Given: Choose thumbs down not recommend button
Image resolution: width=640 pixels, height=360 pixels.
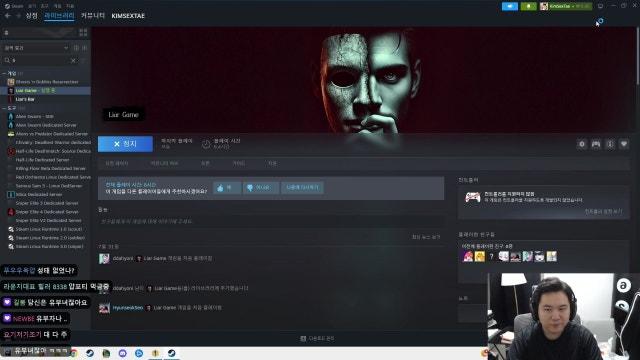Looking at the screenshot, I should pyautogui.click(x=260, y=188).
